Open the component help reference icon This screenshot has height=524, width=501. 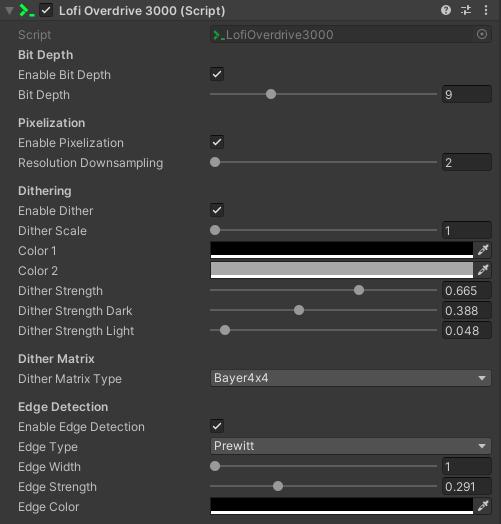tap(446, 10)
